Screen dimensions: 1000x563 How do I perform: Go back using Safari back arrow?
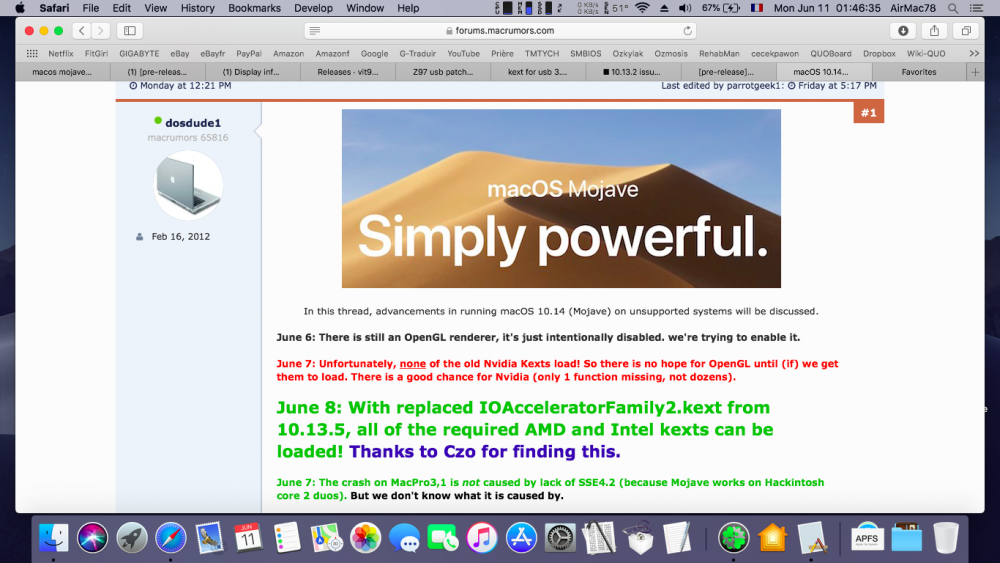[x=82, y=31]
